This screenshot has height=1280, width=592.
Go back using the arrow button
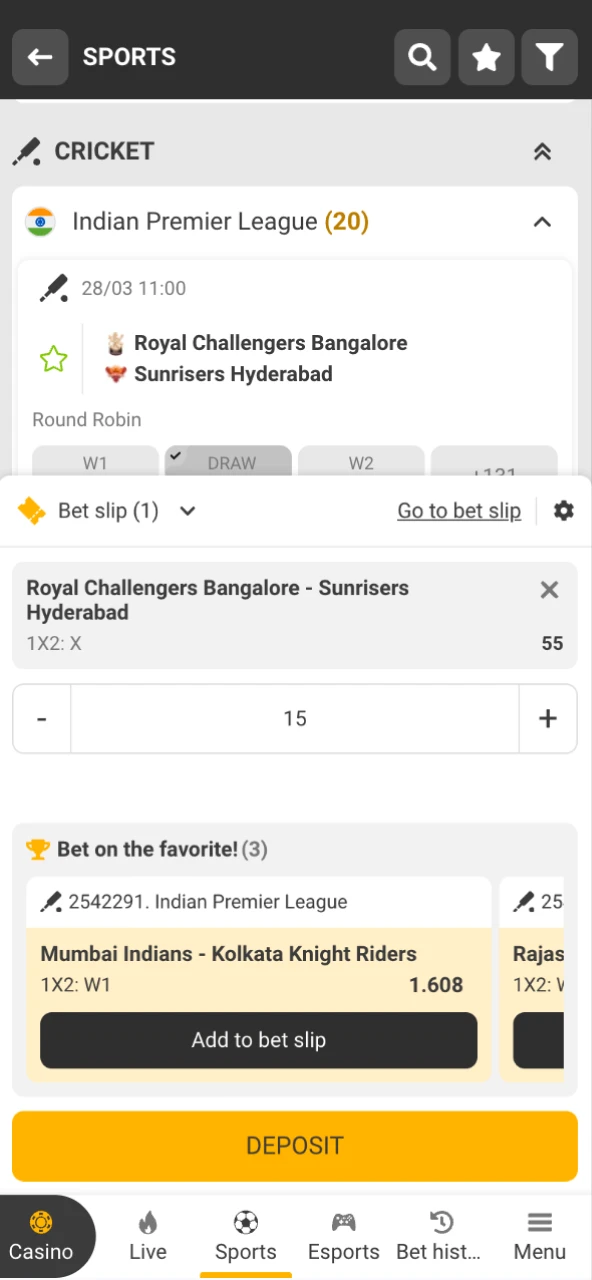(x=40, y=57)
